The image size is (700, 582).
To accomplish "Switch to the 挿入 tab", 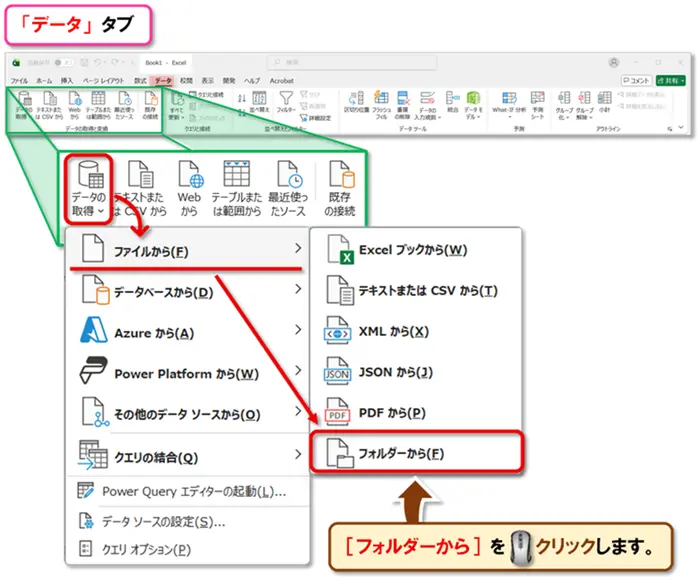I will click(x=67, y=81).
